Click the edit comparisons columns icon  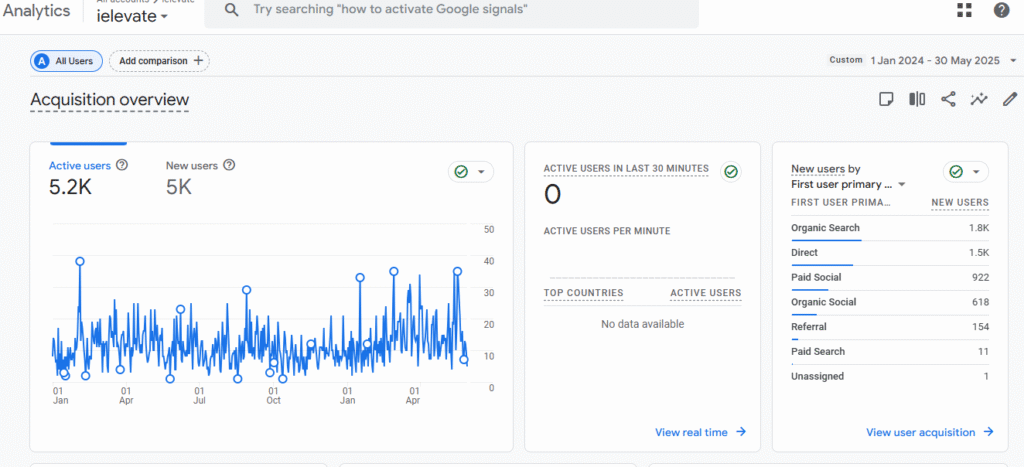[916, 99]
